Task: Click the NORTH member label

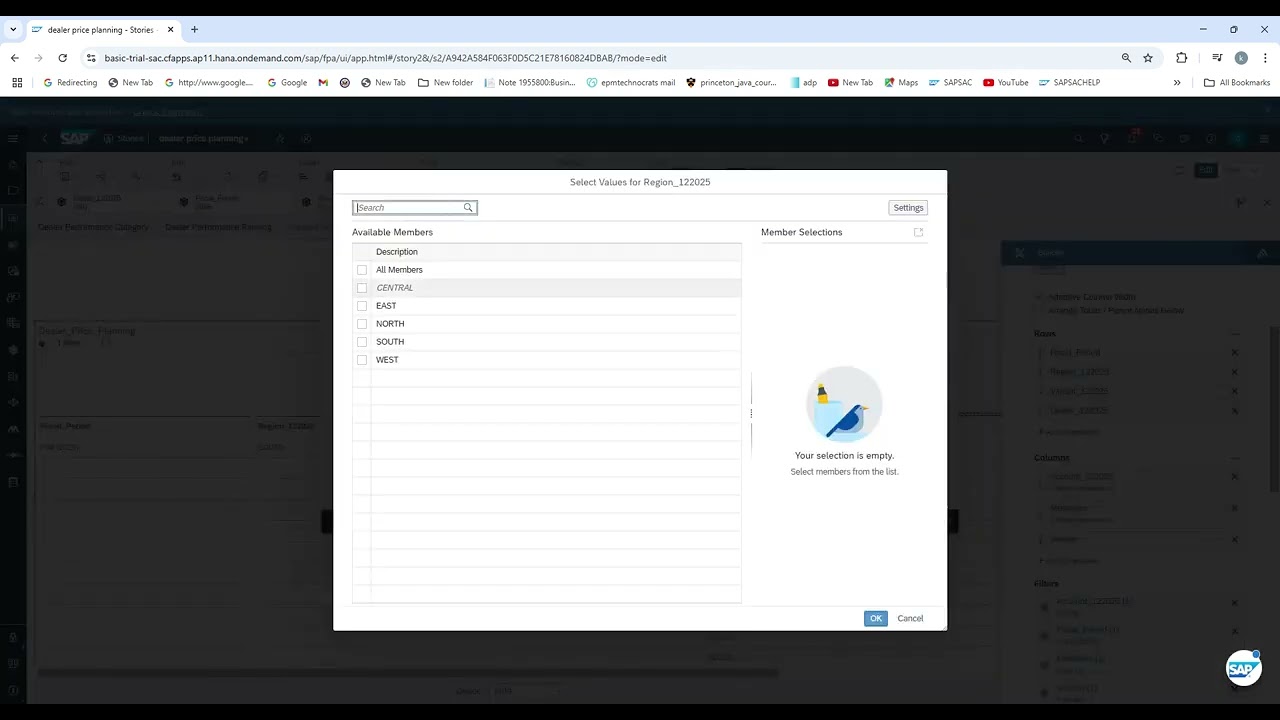Action: [x=390, y=324]
